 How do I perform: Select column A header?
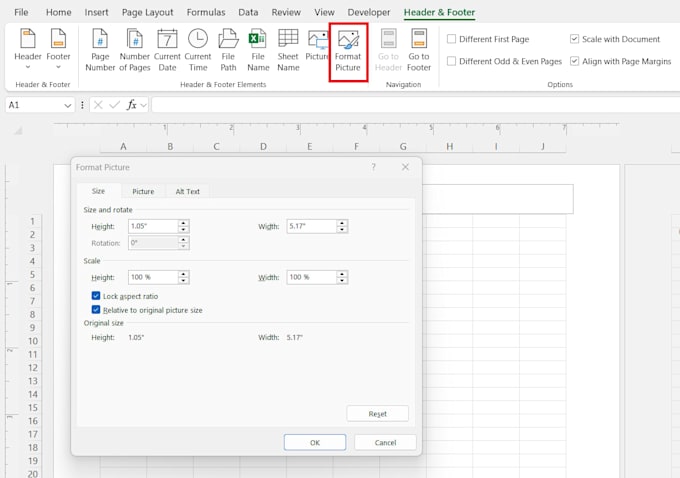point(124,147)
